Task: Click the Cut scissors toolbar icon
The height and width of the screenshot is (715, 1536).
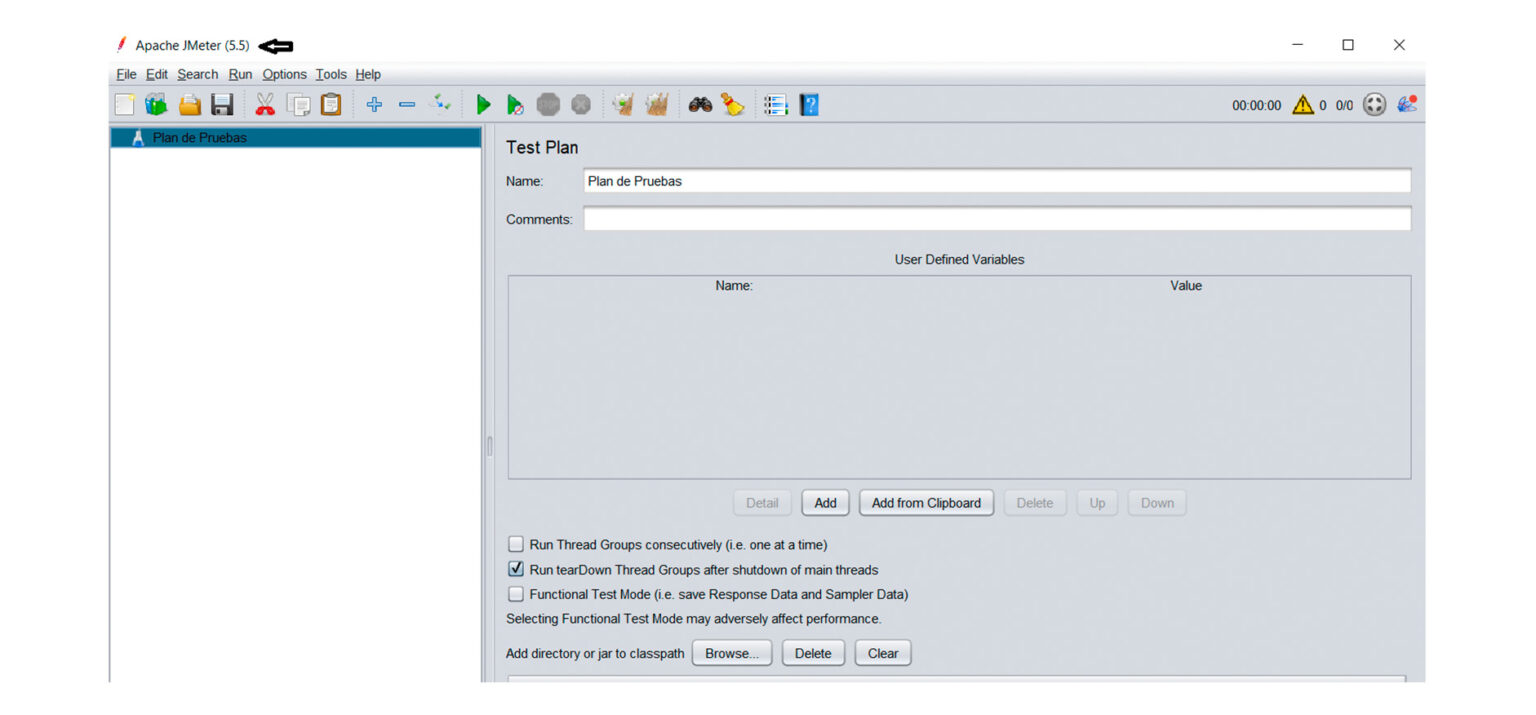Action: point(265,104)
